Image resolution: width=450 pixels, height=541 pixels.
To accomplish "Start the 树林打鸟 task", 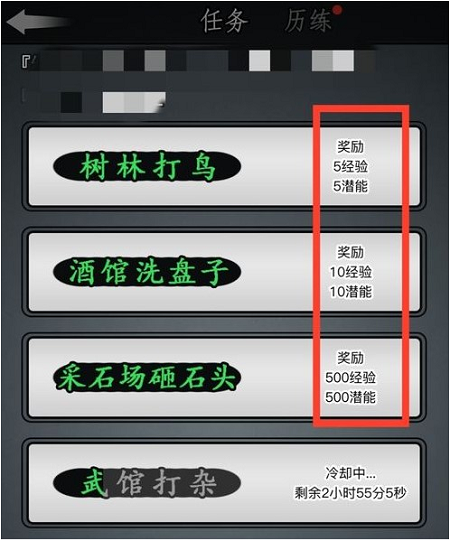I will [224, 166].
